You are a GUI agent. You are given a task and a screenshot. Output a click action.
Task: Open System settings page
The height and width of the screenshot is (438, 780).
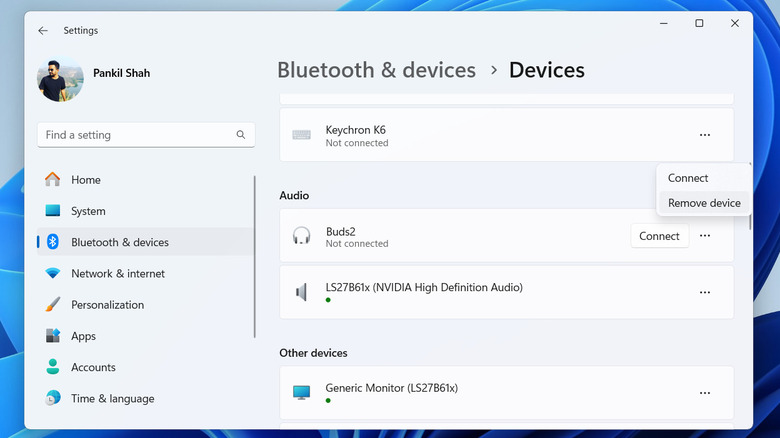coord(88,211)
